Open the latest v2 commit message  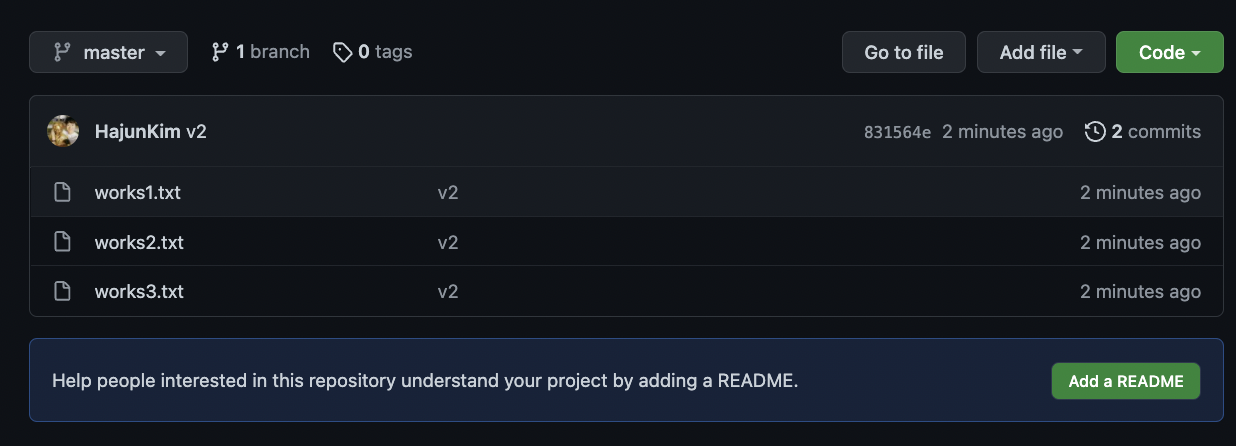pyautogui.click(x=196, y=132)
